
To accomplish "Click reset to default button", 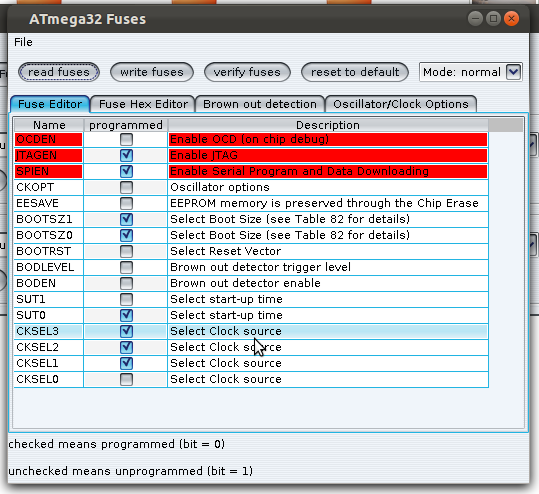I will (x=355, y=72).
